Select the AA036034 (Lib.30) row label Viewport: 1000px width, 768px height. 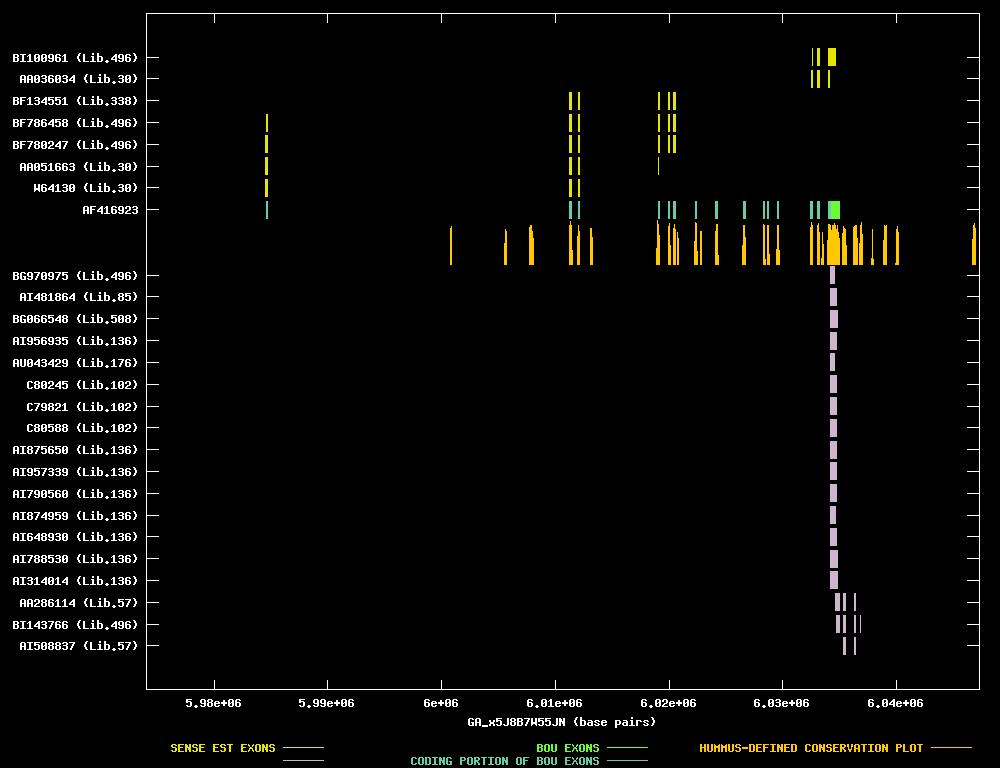[x=78, y=79]
